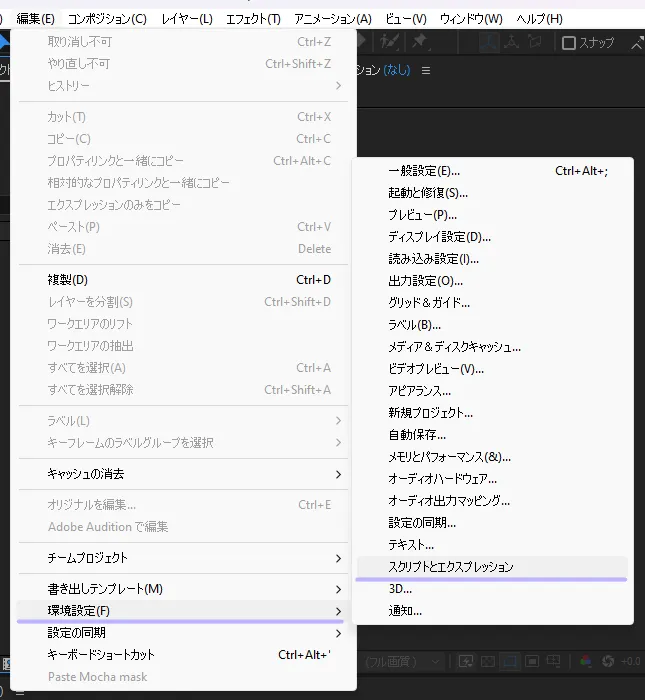Select the local axis mode icon
Viewport: 645px width, 700px height.
[x=489, y=42]
